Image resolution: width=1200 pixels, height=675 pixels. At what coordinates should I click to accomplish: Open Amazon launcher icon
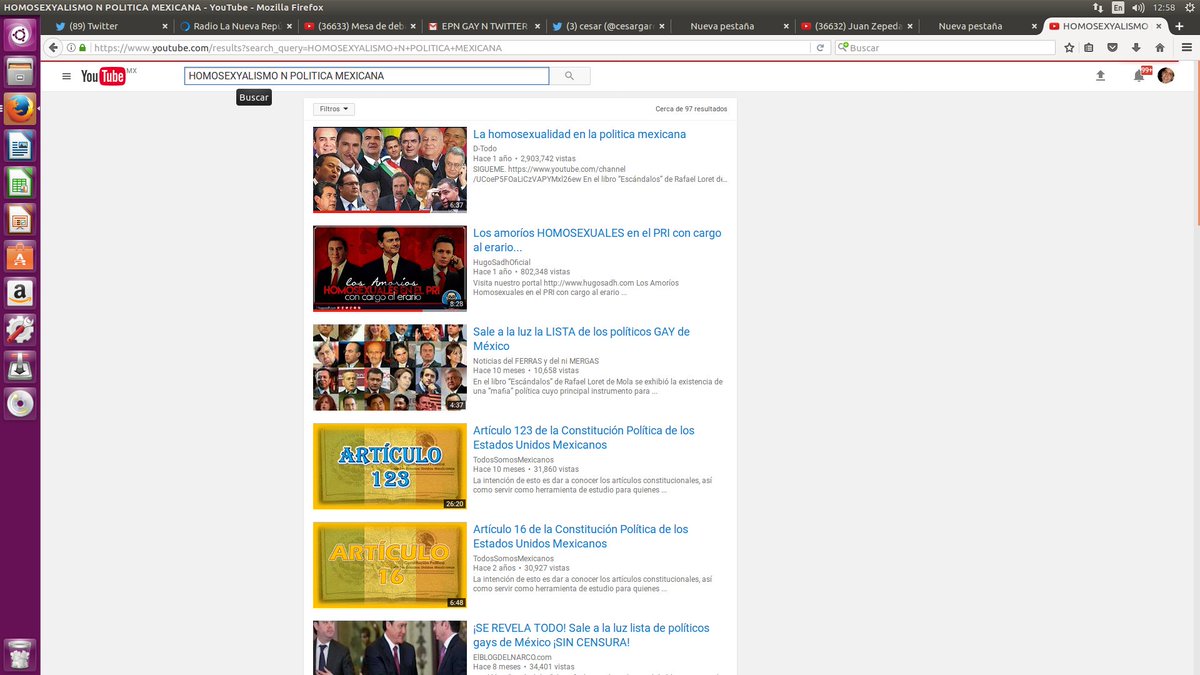pyautogui.click(x=20, y=292)
